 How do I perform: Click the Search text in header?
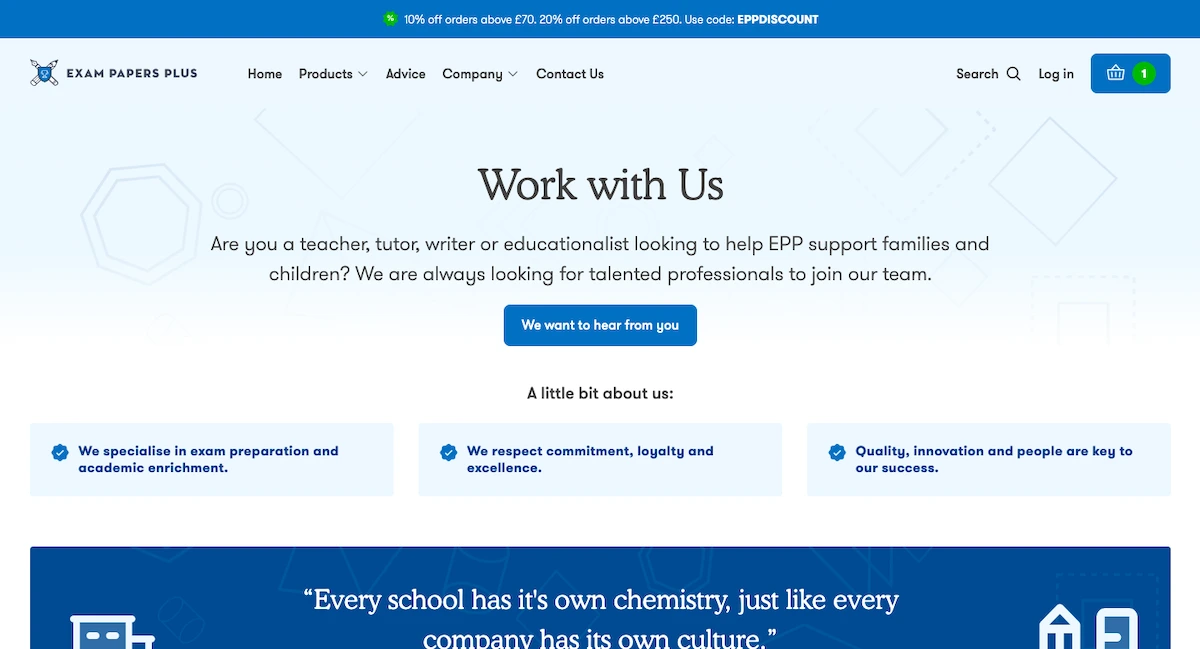(x=977, y=74)
